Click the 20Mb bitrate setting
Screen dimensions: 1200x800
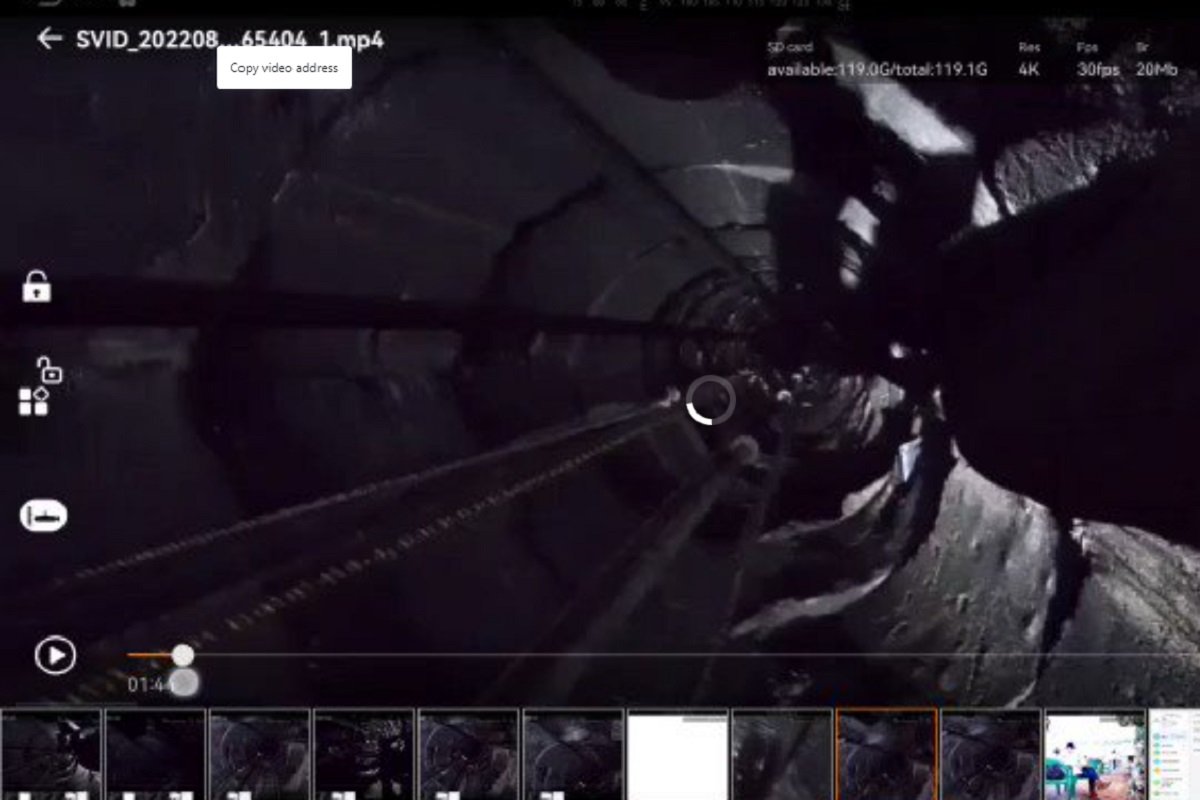1157,70
